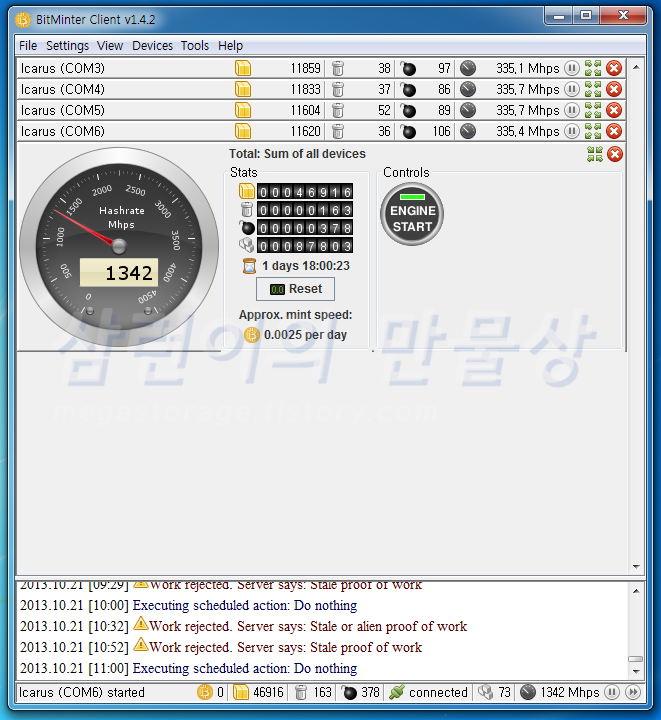The width and height of the screenshot is (661, 720).
Task: Click the hourglass uptime icon
Action: click(x=249, y=266)
